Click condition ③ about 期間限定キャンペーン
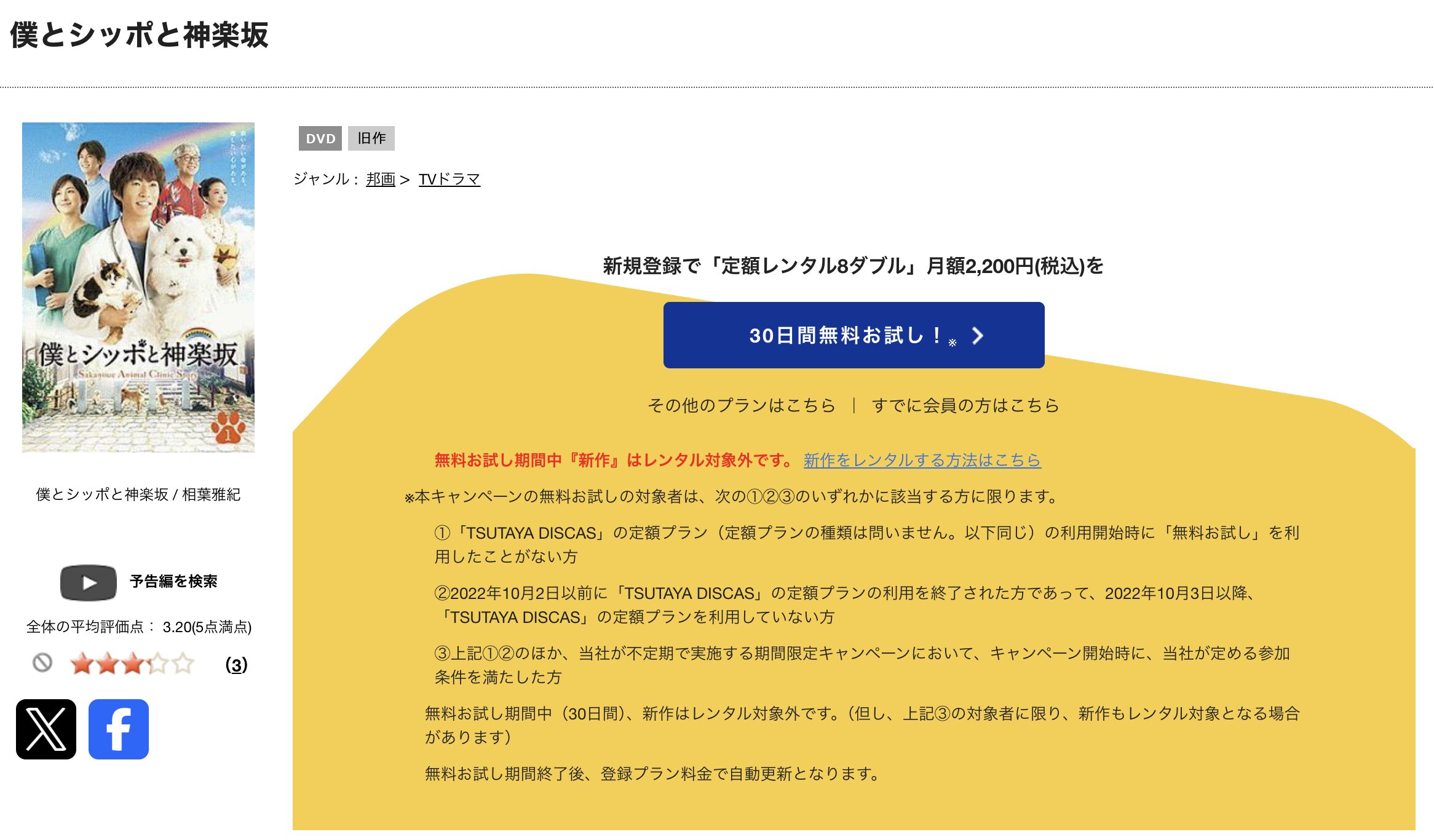The width and height of the screenshot is (1434, 840). pyautogui.click(x=862, y=665)
